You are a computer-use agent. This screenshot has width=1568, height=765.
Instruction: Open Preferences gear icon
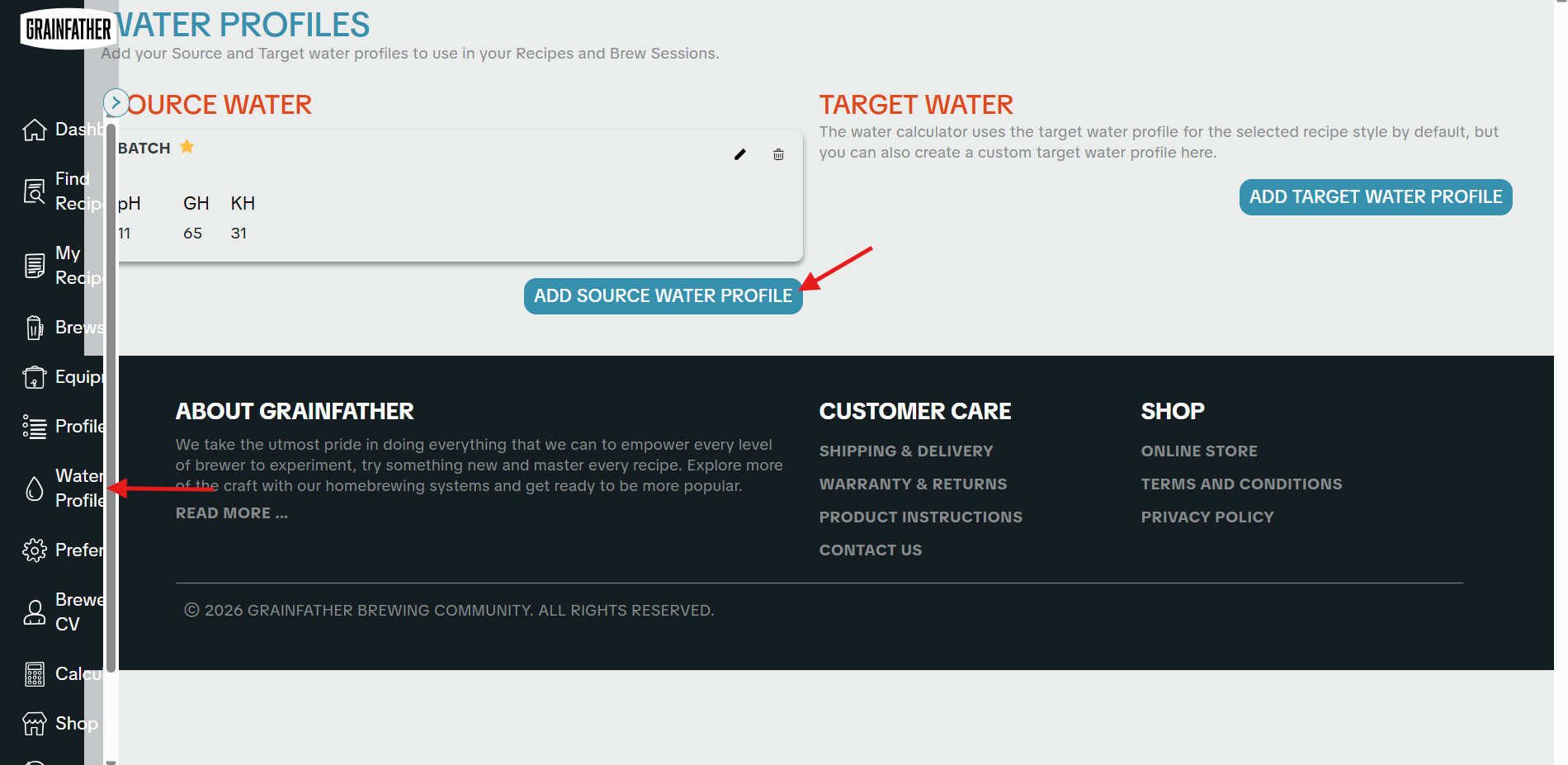pos(34,550)
